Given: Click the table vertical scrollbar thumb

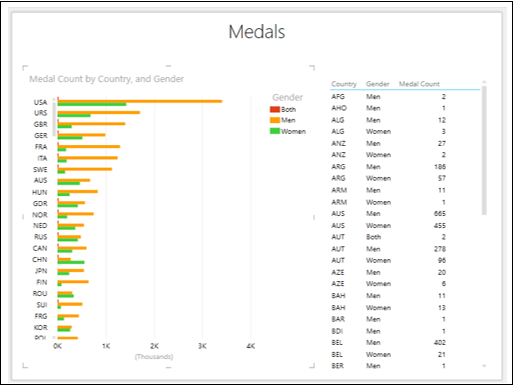Looking at the screenshot, I should [484, 150].
